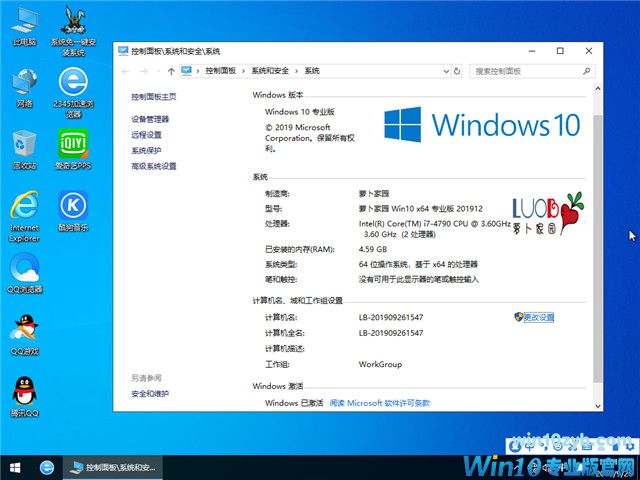Select the 系统 breadcrumb
The width and height of the screenshot is (640, 480).
[x=312, y=71]
